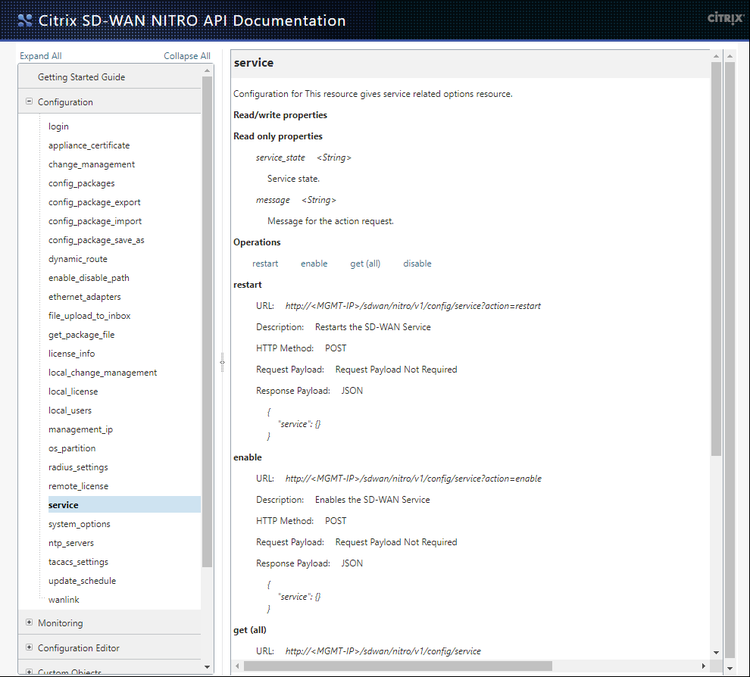The image size is (750, 677).
Task: Open the login resource page
Action: (x=58, y=126)
